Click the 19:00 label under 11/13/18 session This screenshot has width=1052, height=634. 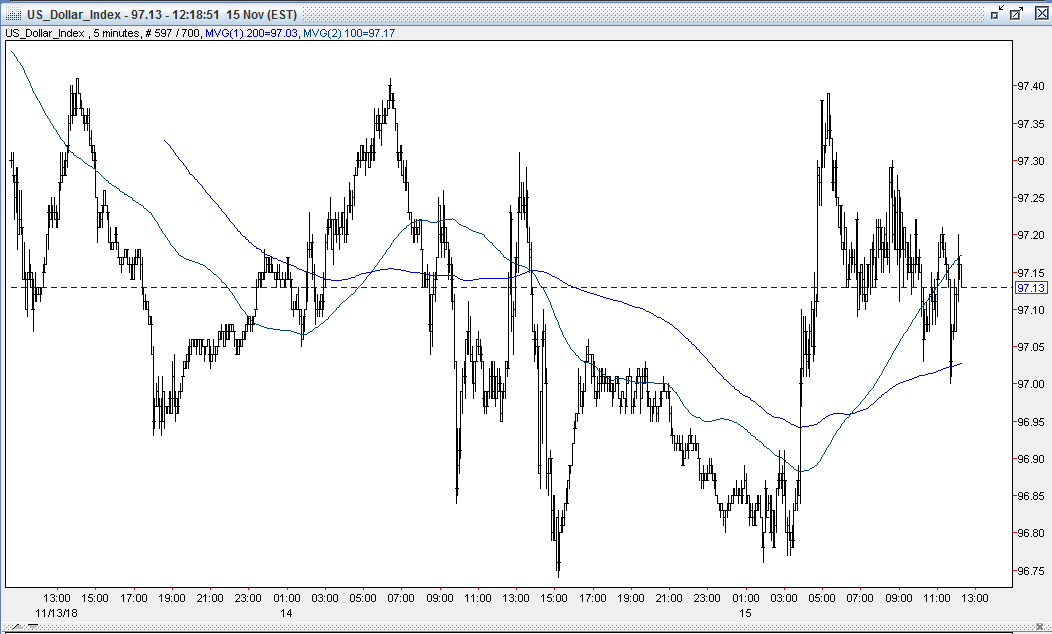[x=172, y=598]
